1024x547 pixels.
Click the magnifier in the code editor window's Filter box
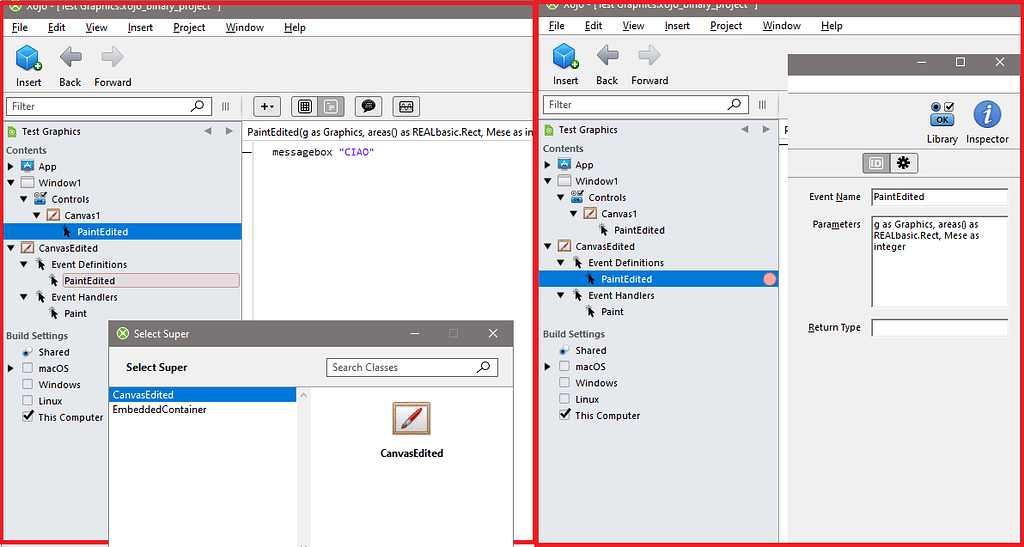coord(197,106)
